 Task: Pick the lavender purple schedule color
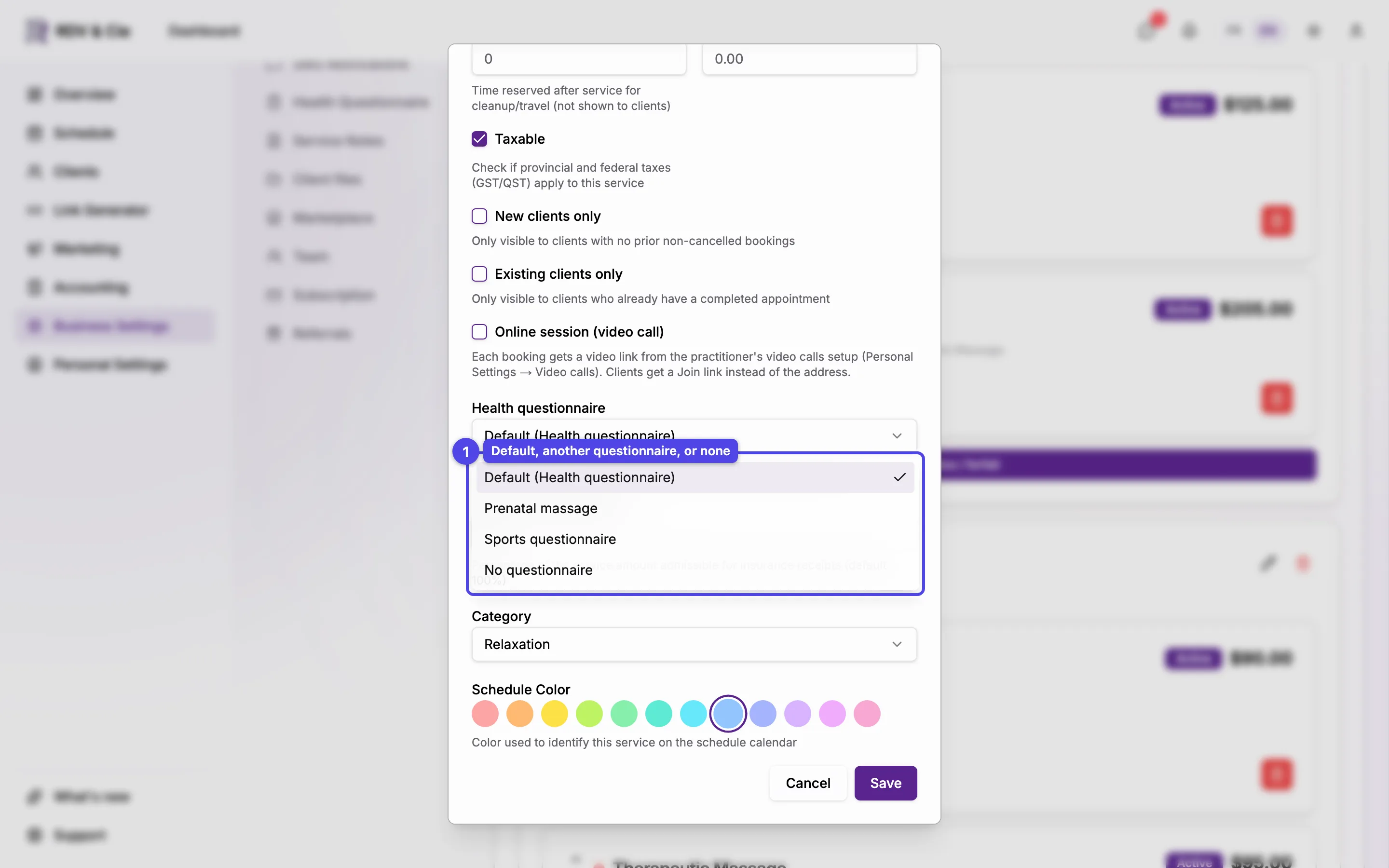click(798, 714)
